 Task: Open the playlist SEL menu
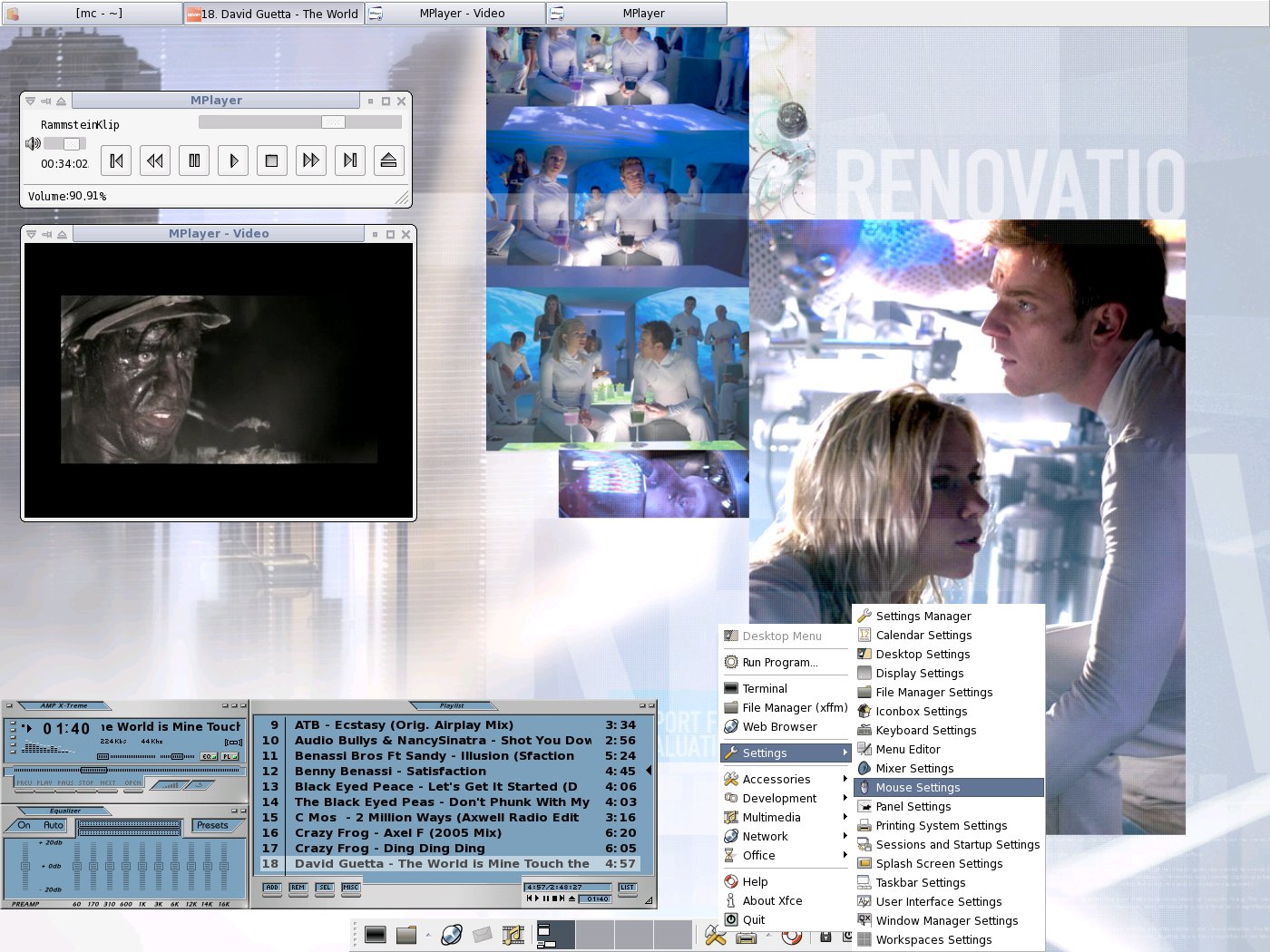click(x=325, y=888)
